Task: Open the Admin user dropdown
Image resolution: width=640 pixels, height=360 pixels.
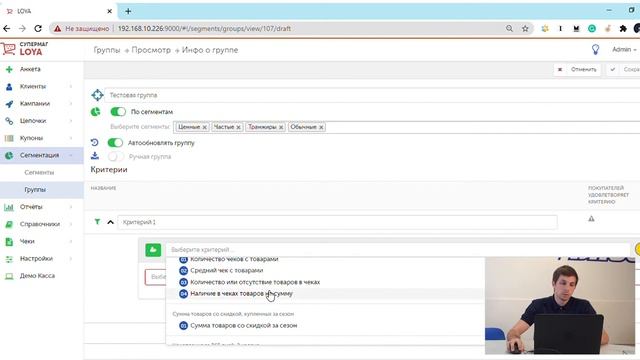Action: (624, 49)
